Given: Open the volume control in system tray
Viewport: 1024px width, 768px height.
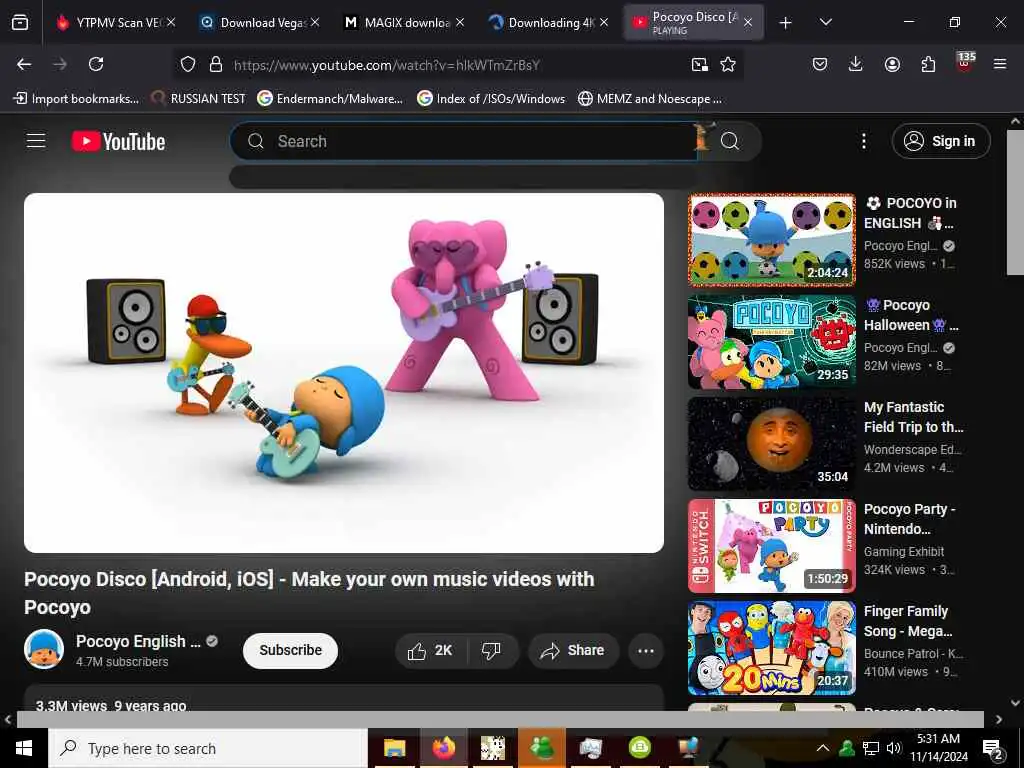Looking at the screenshot, I should pyautogui.click(x=893, y=748).
